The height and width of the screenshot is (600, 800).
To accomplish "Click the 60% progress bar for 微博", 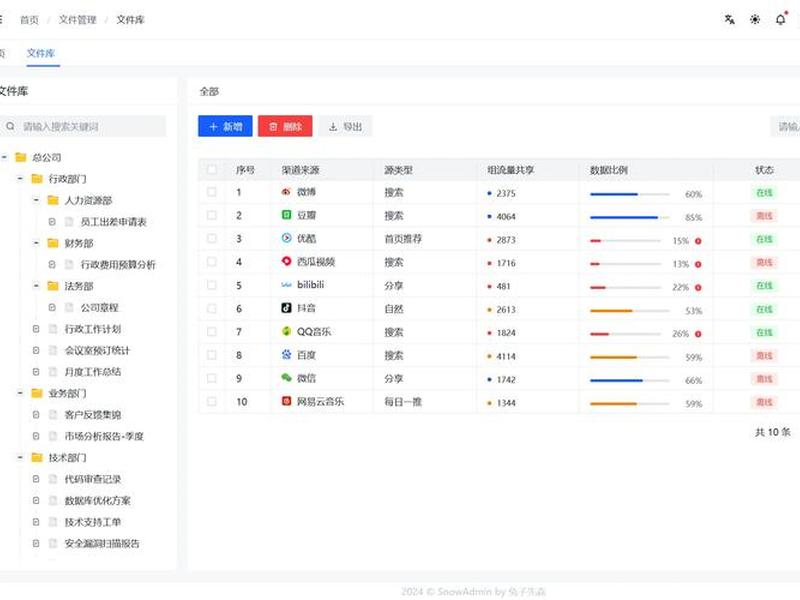I will point(630,194).
